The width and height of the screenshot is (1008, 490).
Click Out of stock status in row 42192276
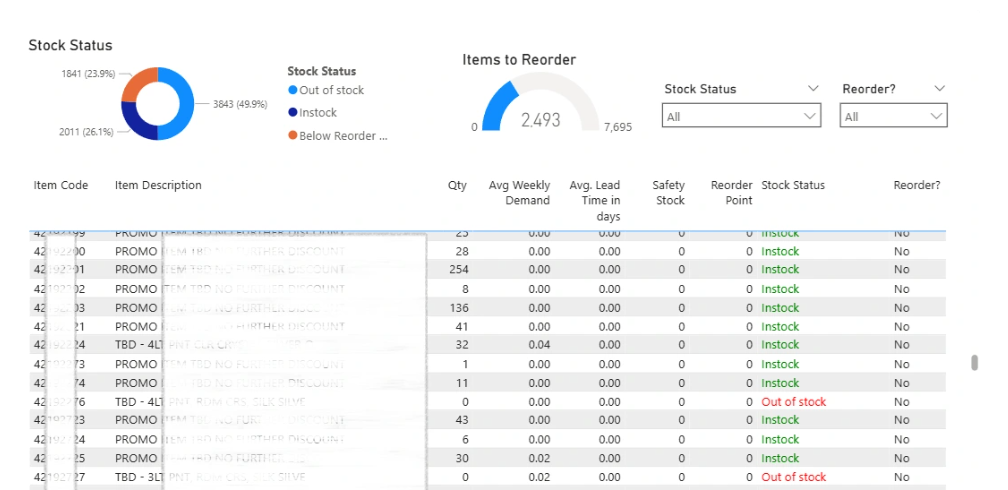click(x=794, y=402)
